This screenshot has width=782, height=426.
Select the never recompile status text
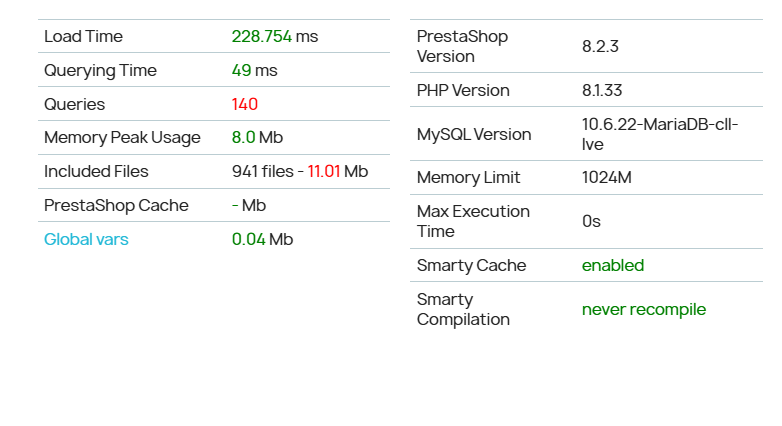pyautogui.click(x=644, y=309)
